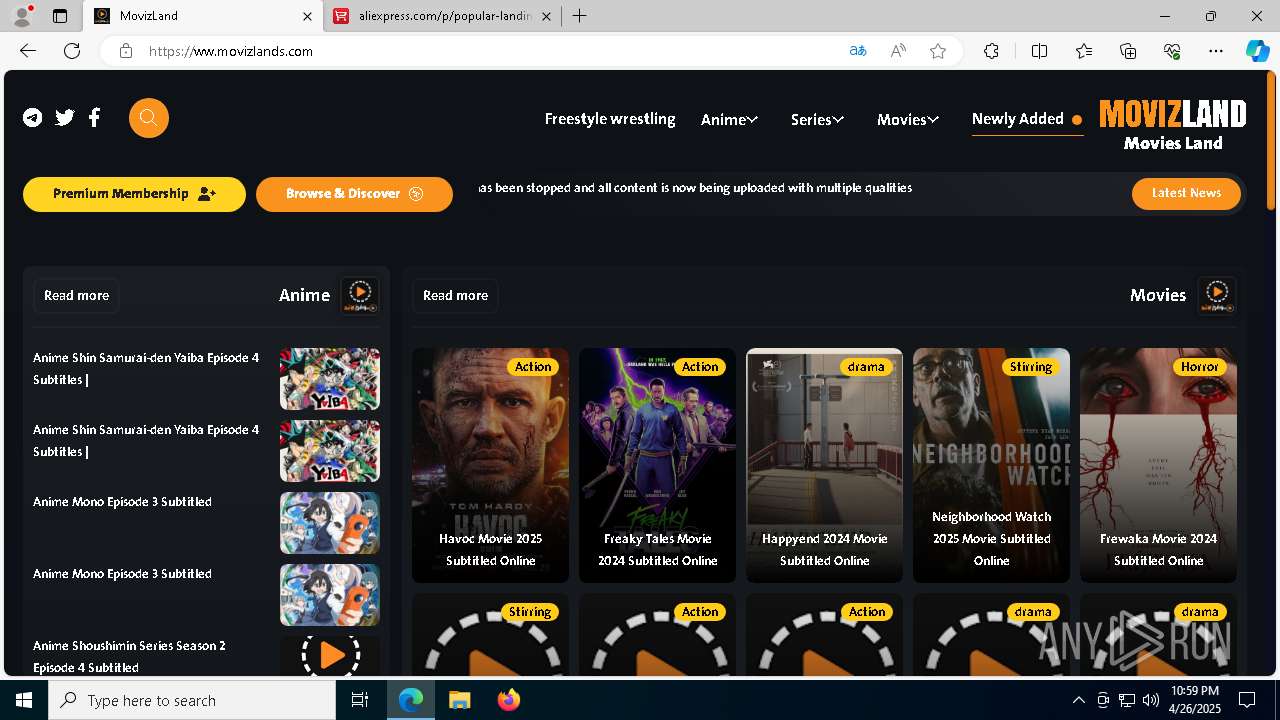
Task: Open the Twitter social icon
Action: pyautogui.click(x=65, y=118)
